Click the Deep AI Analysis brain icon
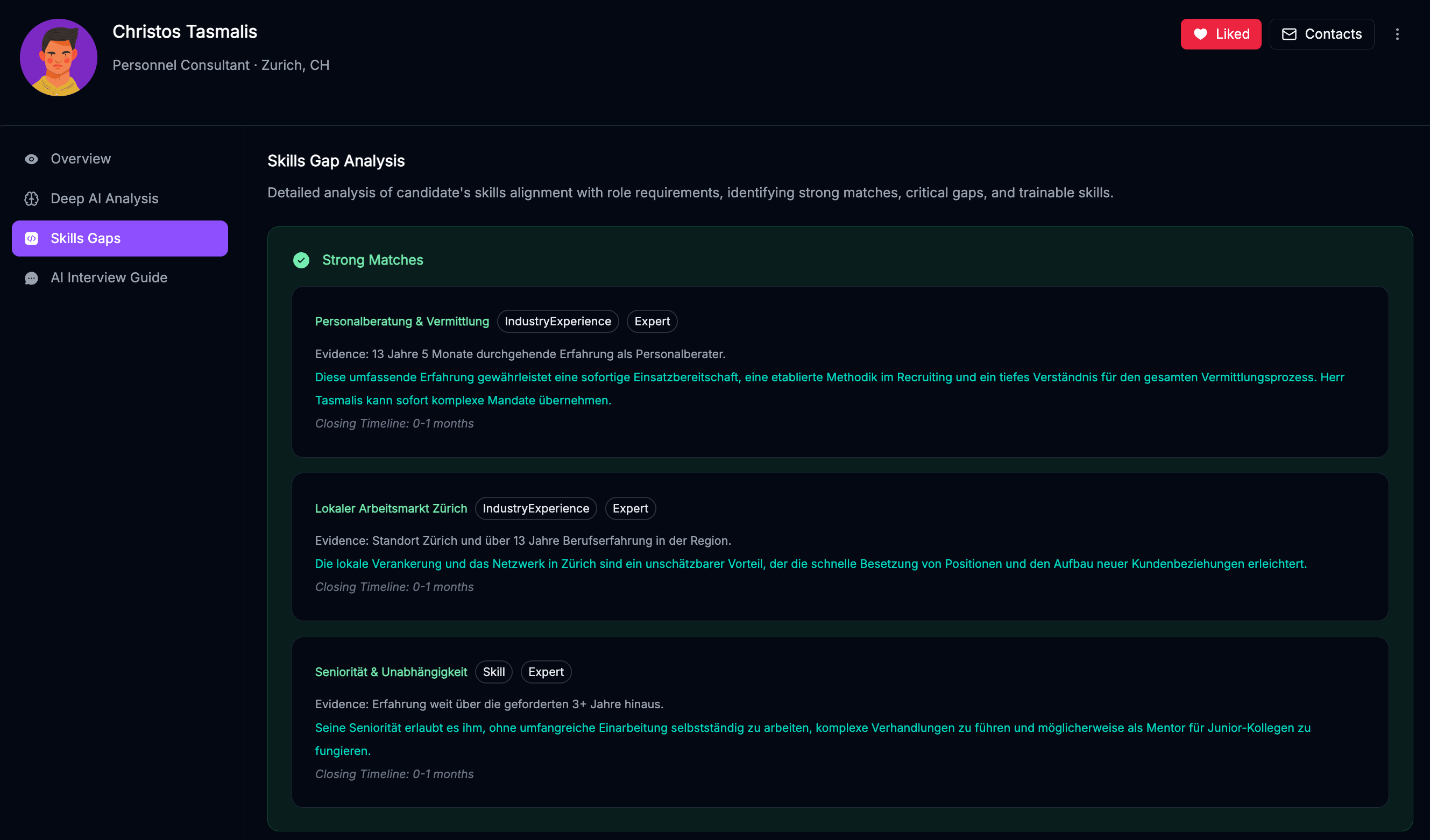The height and width of the screenshot is (840, 1430). pyautogui.click(x=32, y=199)
